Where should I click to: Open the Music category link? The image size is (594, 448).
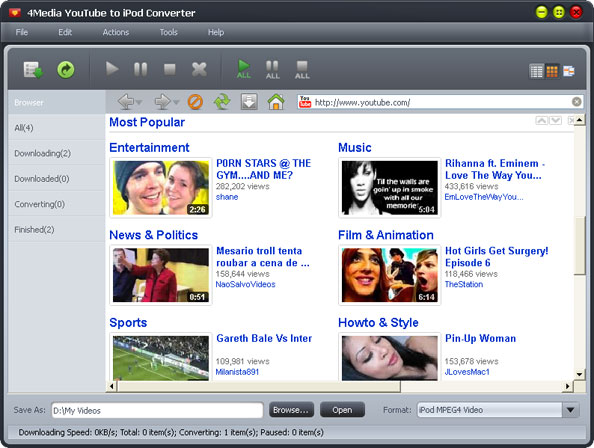click(355, 147)
